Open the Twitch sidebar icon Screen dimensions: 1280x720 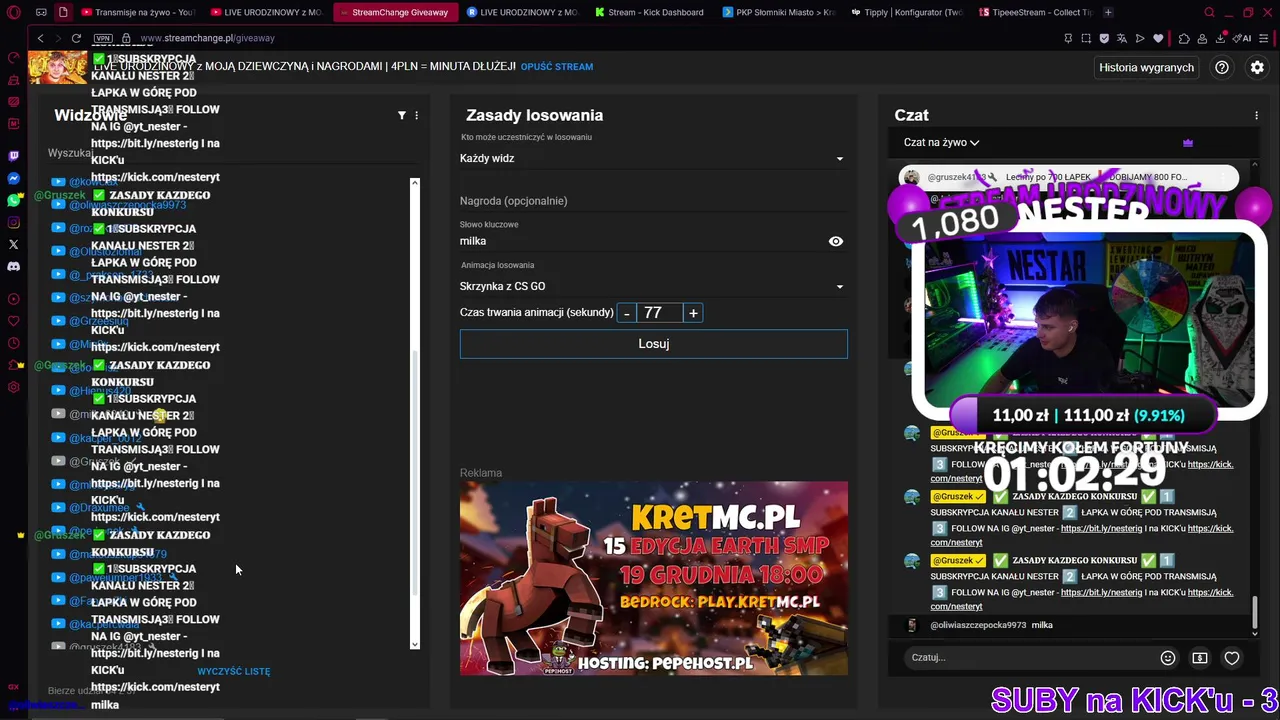coord(13,156)
